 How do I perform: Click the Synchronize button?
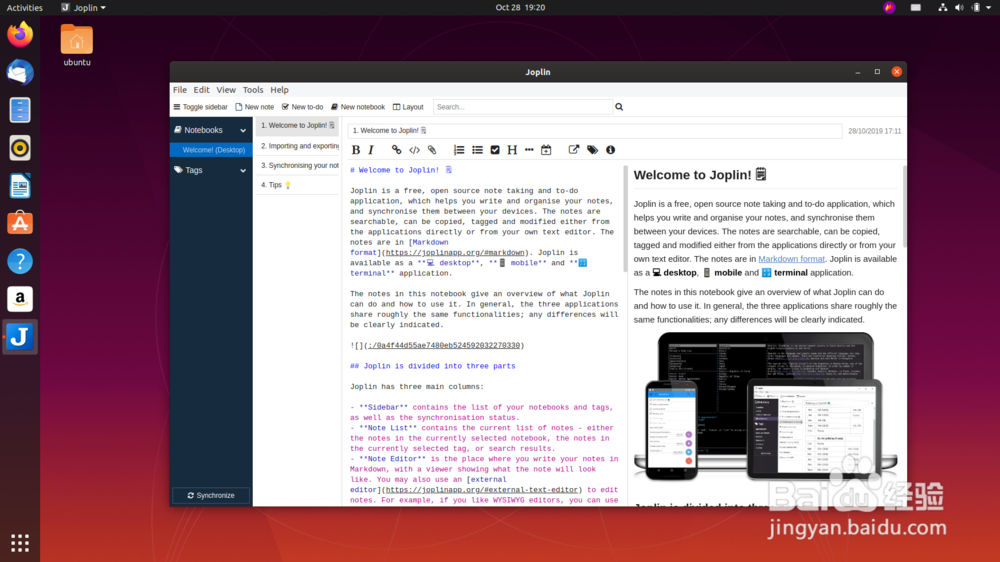point(211,496)
